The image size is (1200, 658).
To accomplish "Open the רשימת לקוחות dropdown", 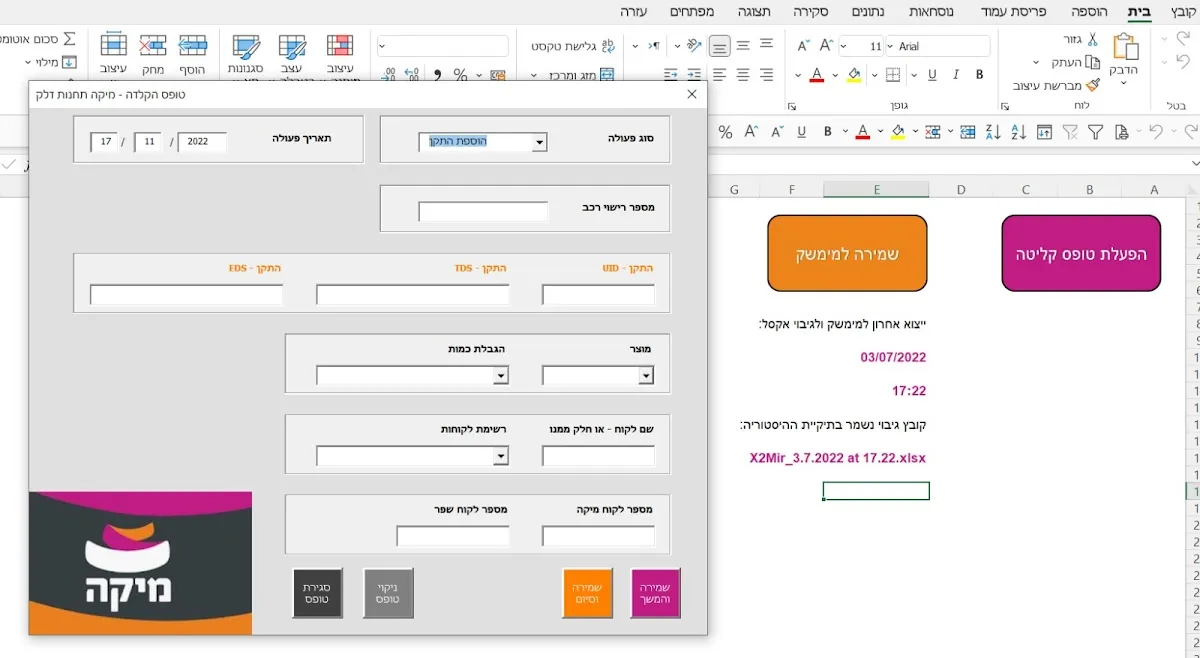I will 501,457.
